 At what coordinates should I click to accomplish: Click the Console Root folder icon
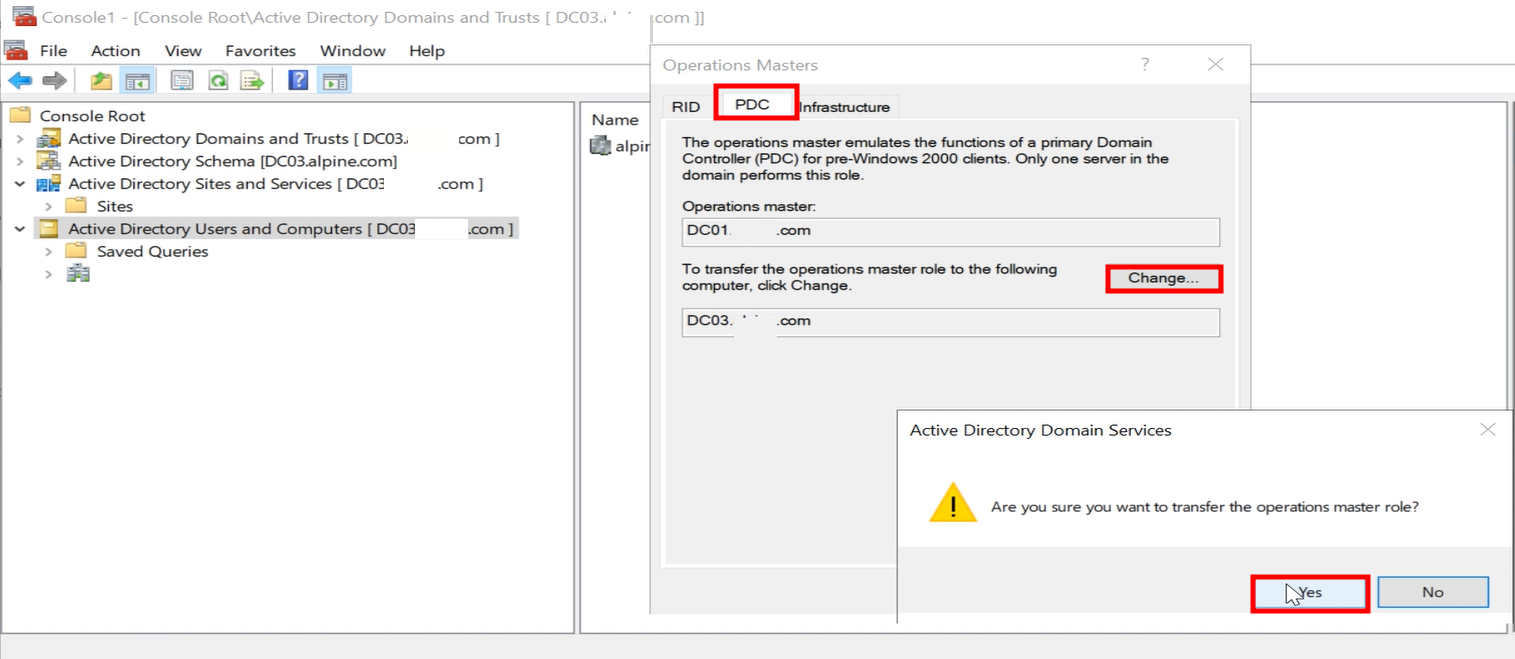click(21, 115)
